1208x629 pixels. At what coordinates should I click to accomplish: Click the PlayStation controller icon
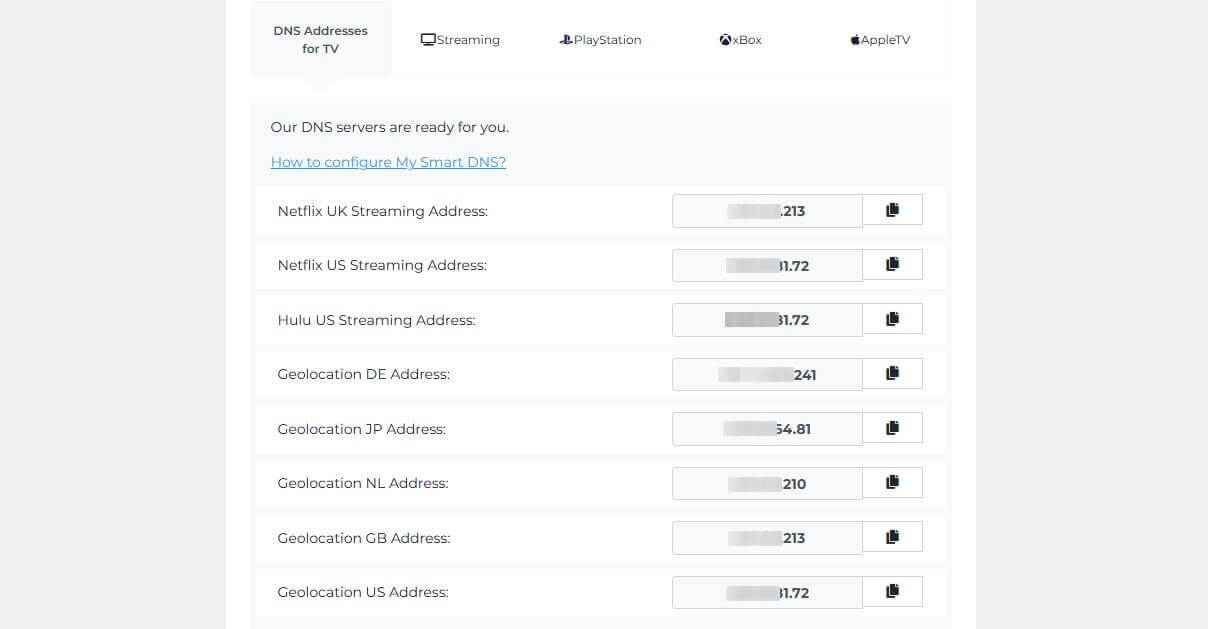point(565,39)
